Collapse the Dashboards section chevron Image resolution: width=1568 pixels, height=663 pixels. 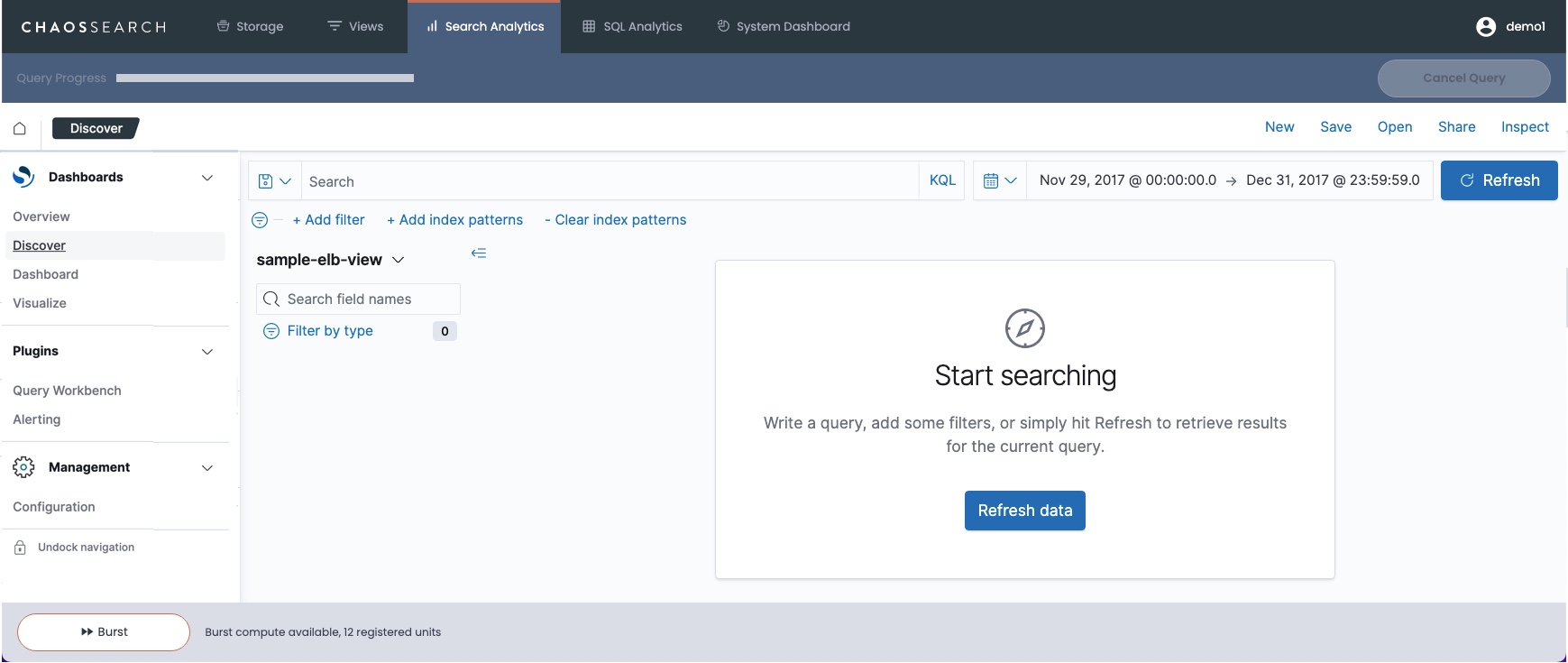[207, 178]
